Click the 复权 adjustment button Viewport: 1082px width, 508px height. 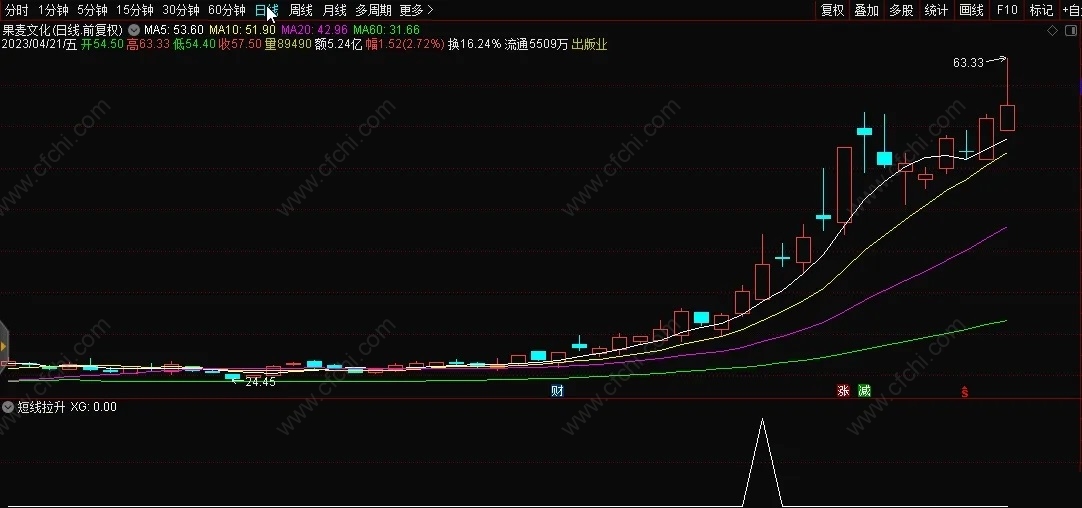[x=832, y=10]
